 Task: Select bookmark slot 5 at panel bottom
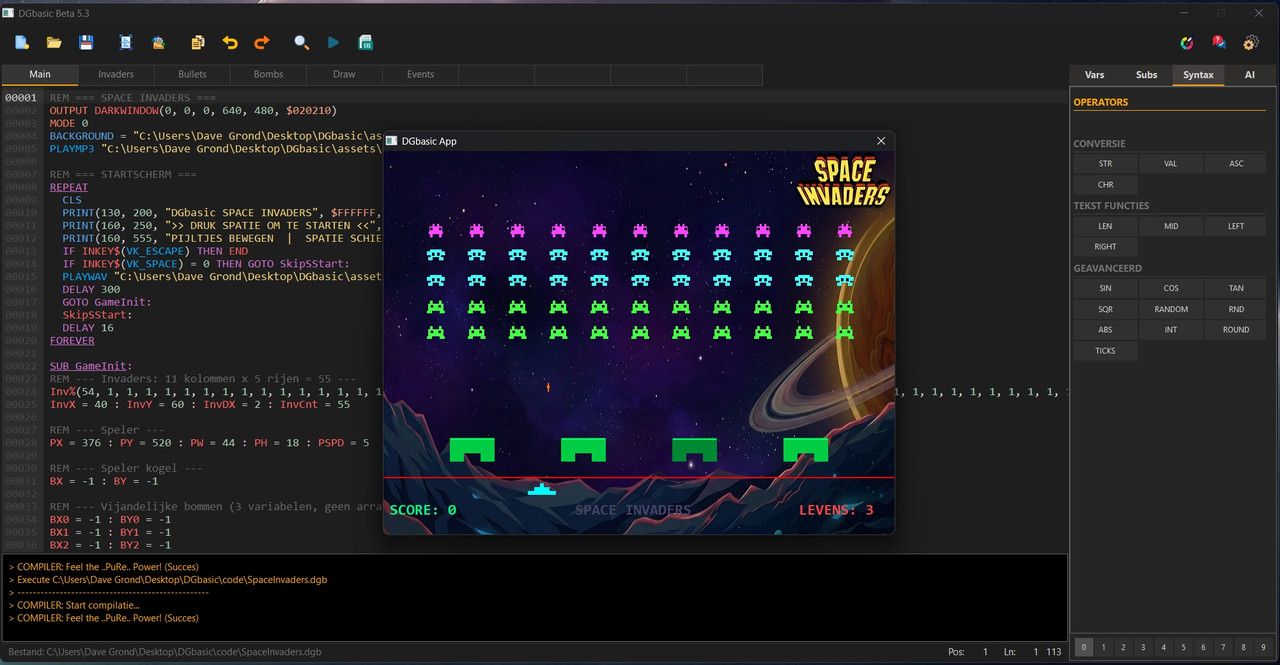(1185, 648)
